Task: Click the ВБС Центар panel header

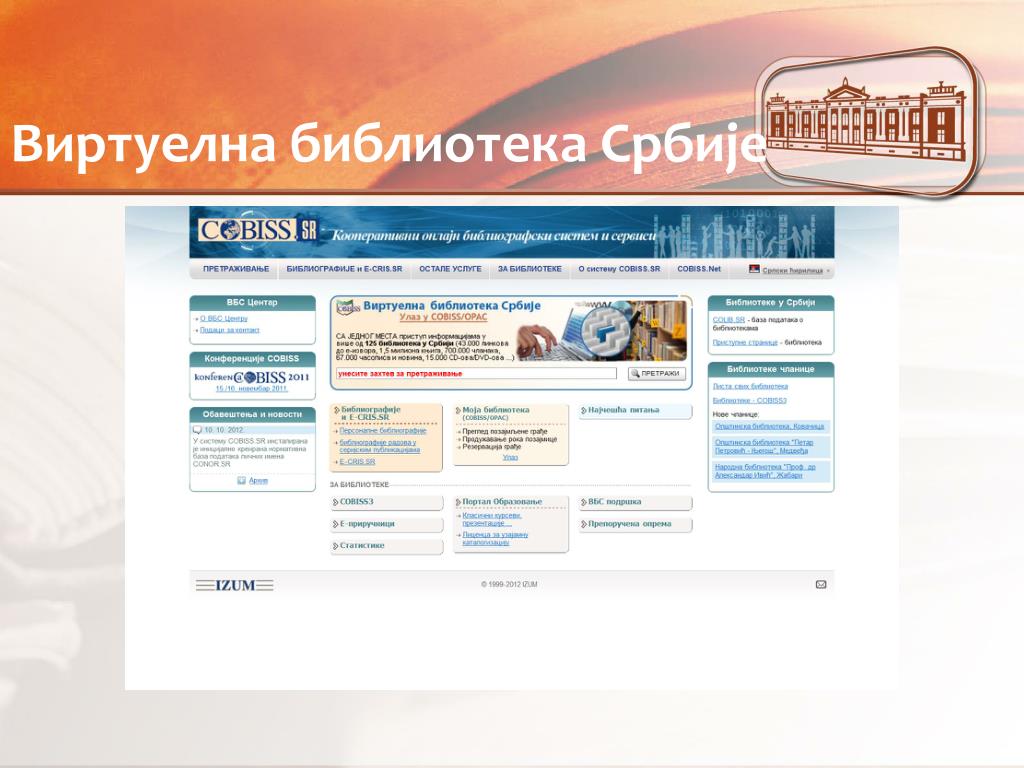Action: (x=252, y=302)
